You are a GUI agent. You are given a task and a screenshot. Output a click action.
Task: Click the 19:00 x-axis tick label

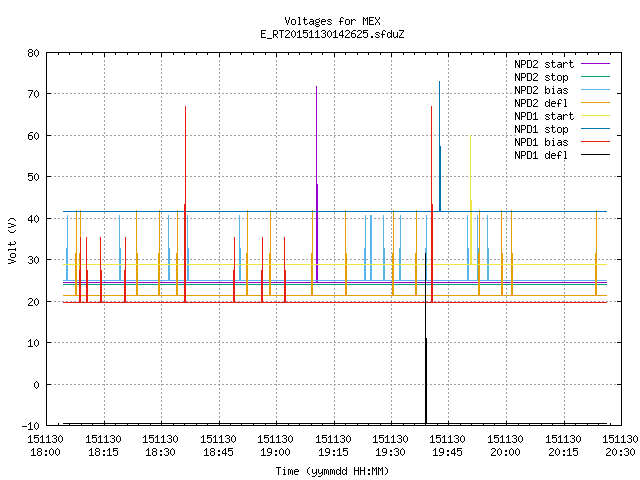(276, 452)
